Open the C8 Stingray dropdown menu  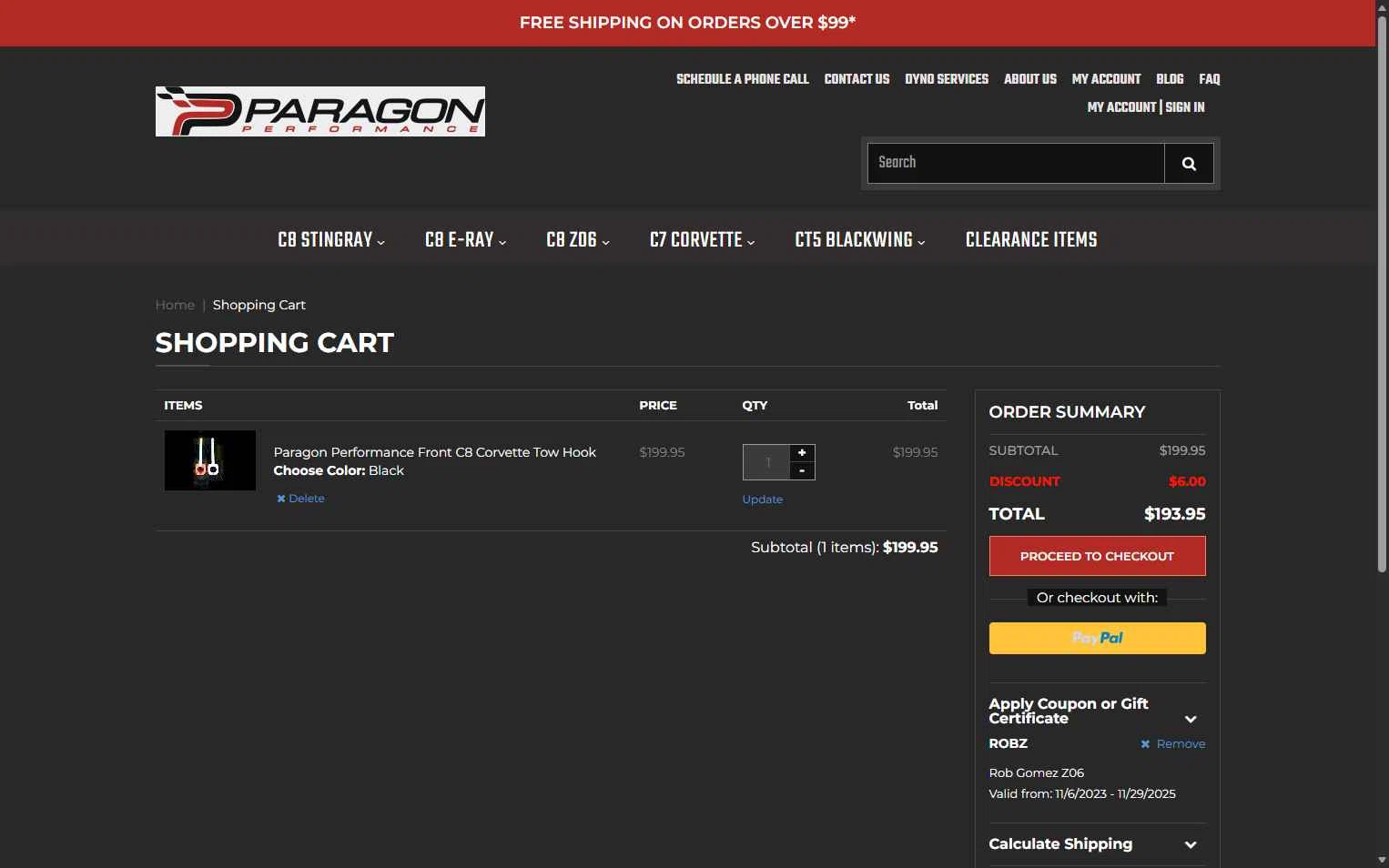pyautogui.click(x=331, y=240)
